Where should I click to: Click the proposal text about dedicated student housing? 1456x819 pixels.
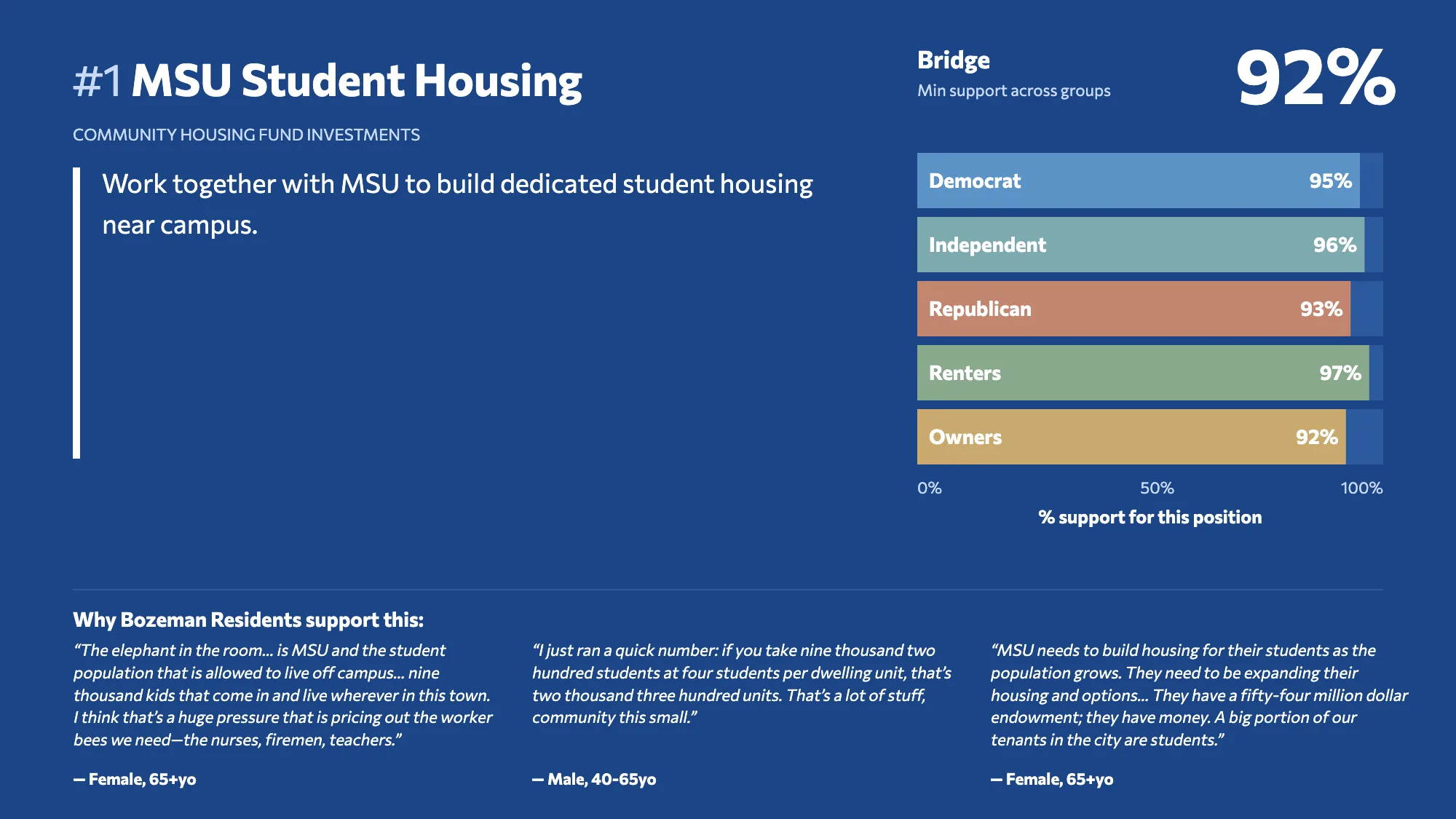tap(457, 205)
